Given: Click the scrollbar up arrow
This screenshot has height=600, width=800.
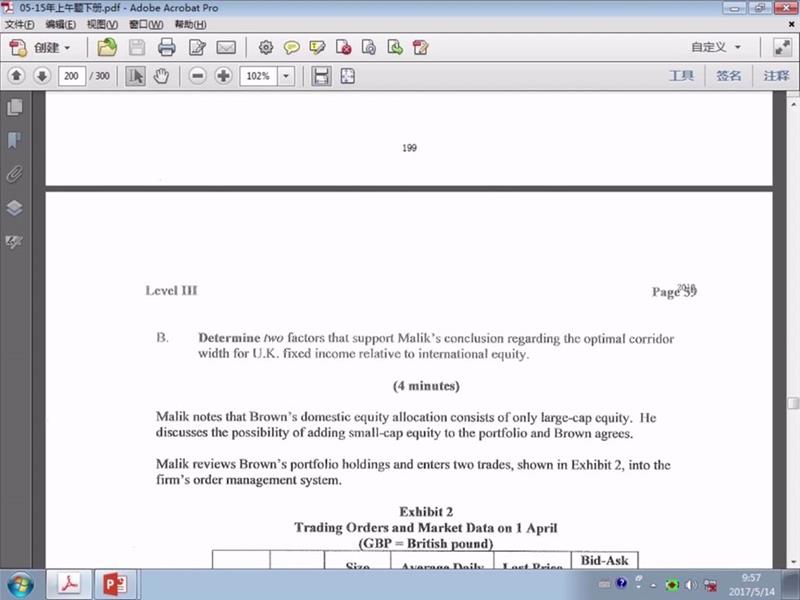Looking at the screenshot, I should point(793,104).
